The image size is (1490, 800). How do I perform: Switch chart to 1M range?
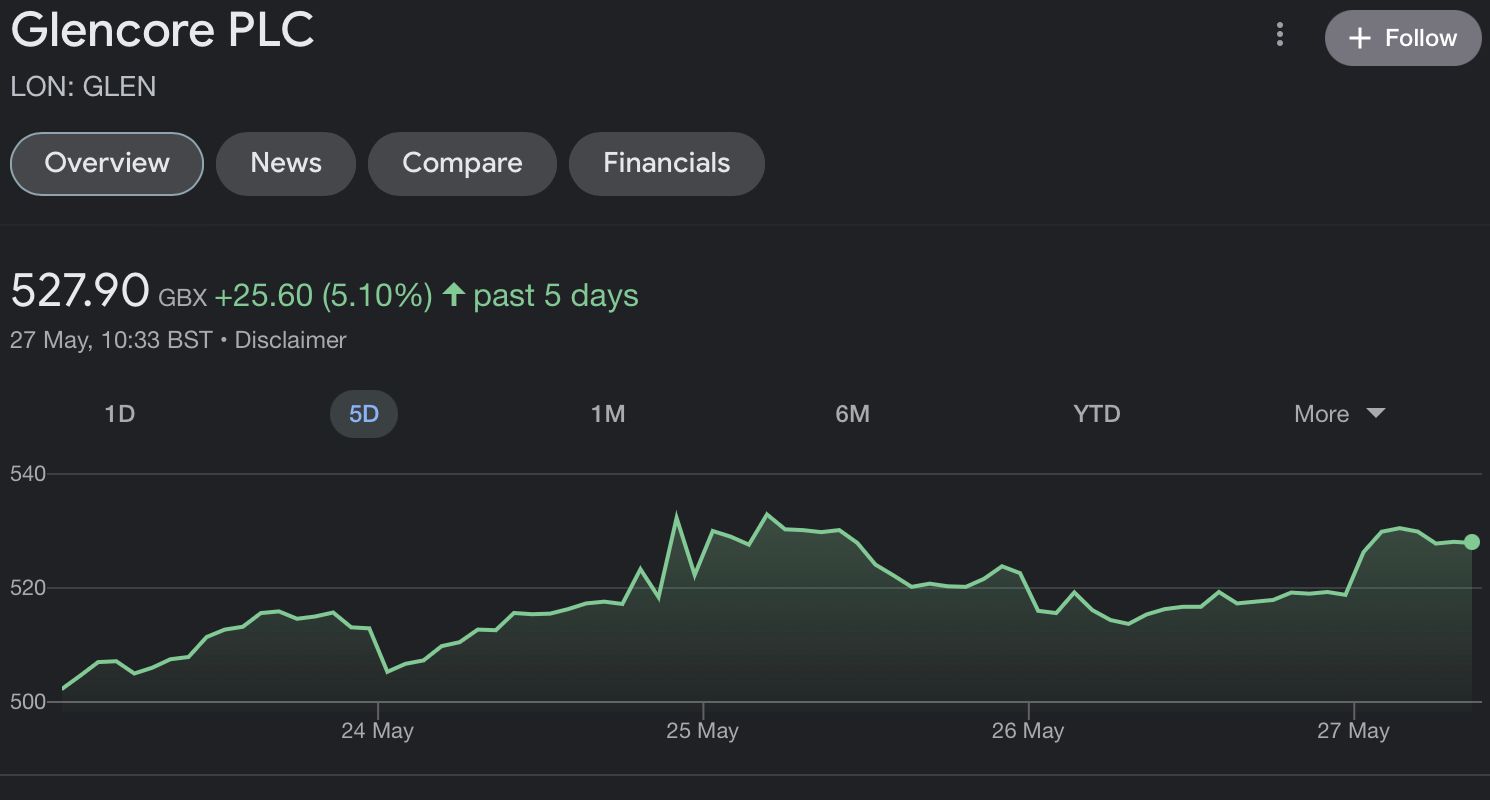(x=608, y=414)
